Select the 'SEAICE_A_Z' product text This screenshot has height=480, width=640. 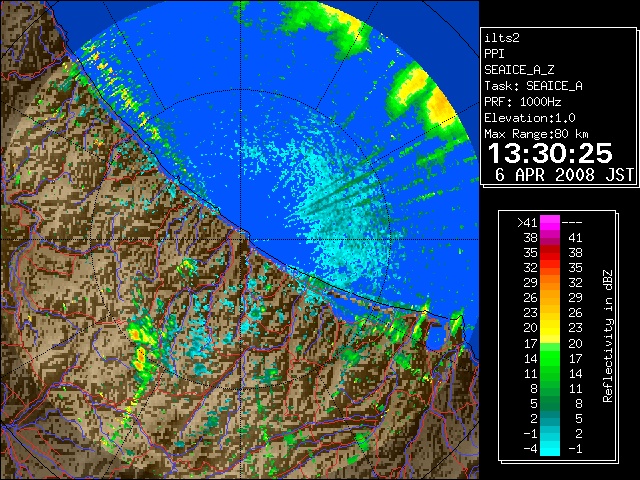click(x=519, y=70)
